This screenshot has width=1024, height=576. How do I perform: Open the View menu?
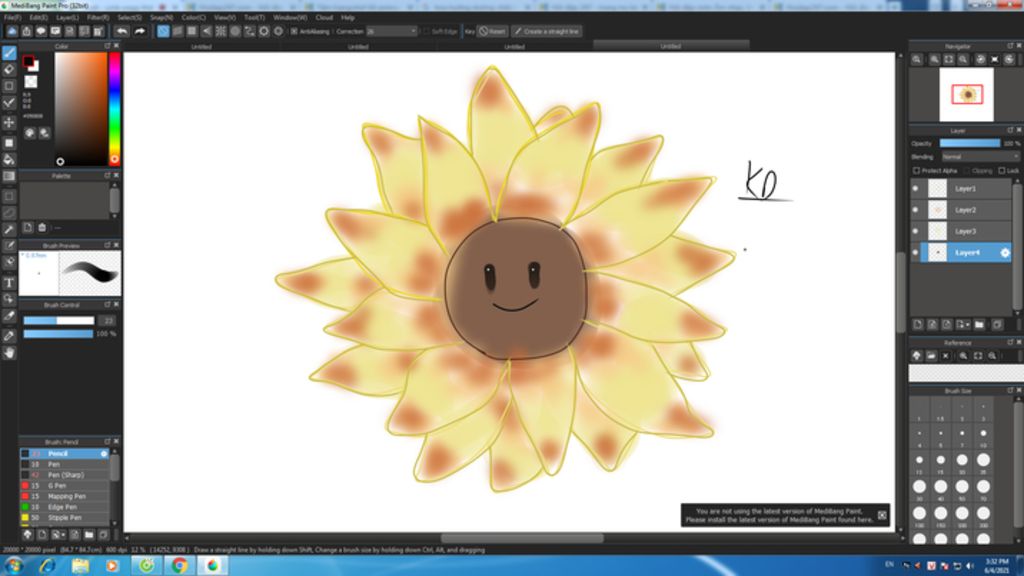coord(225,18)
